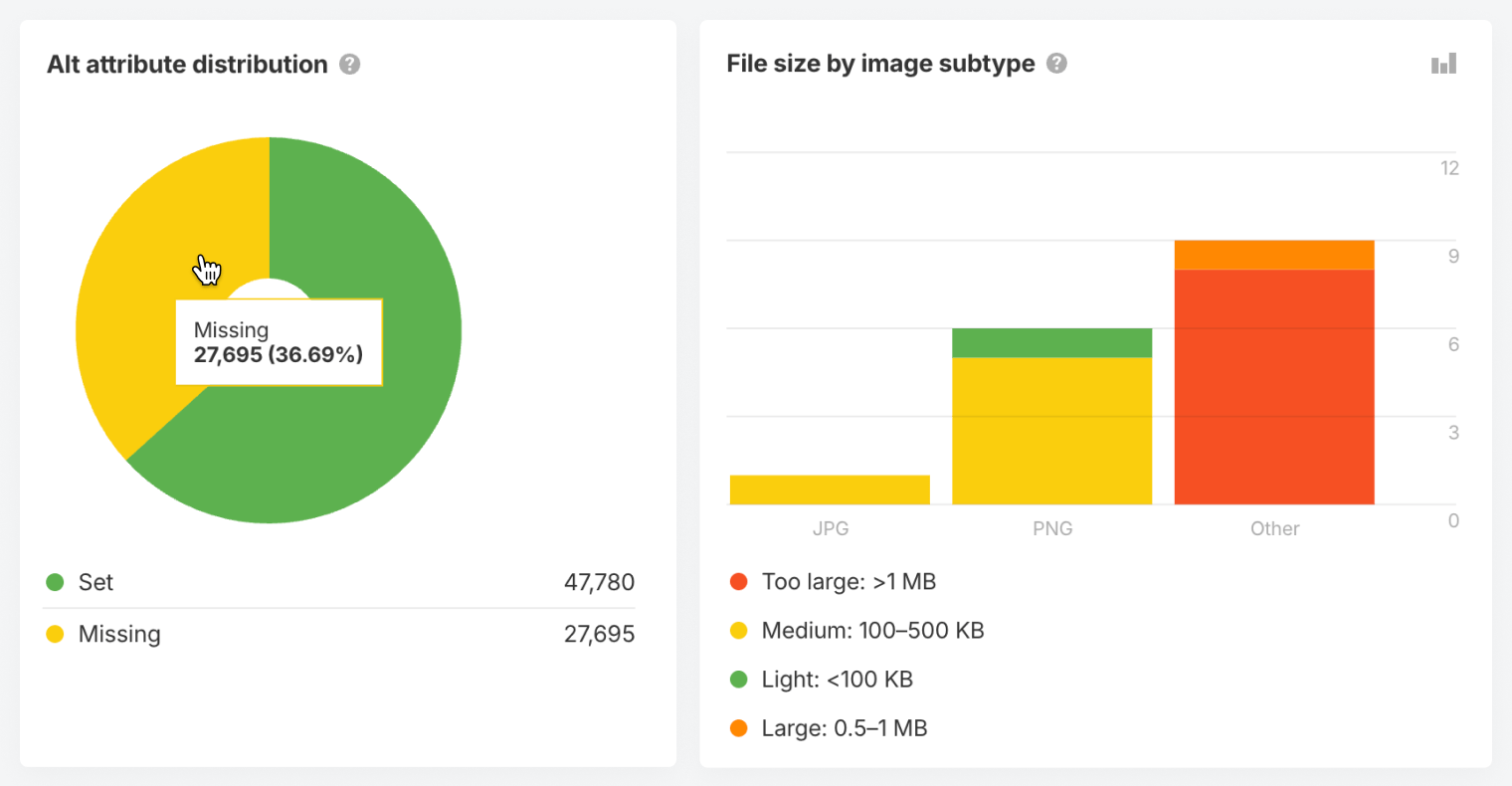Open the File size by image subtype help icon

pos(1056,63)
